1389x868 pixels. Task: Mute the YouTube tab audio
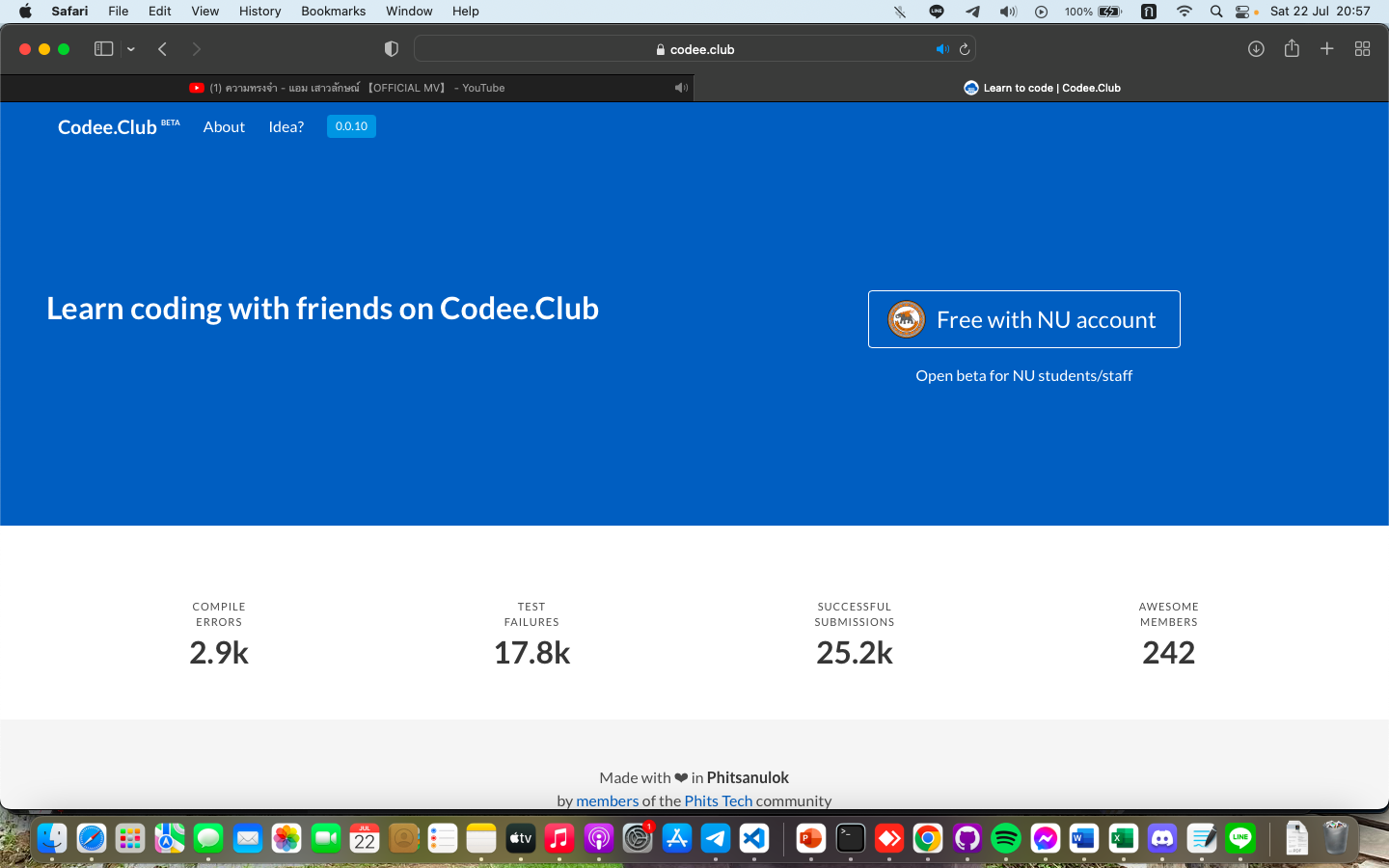click(681, 88)
